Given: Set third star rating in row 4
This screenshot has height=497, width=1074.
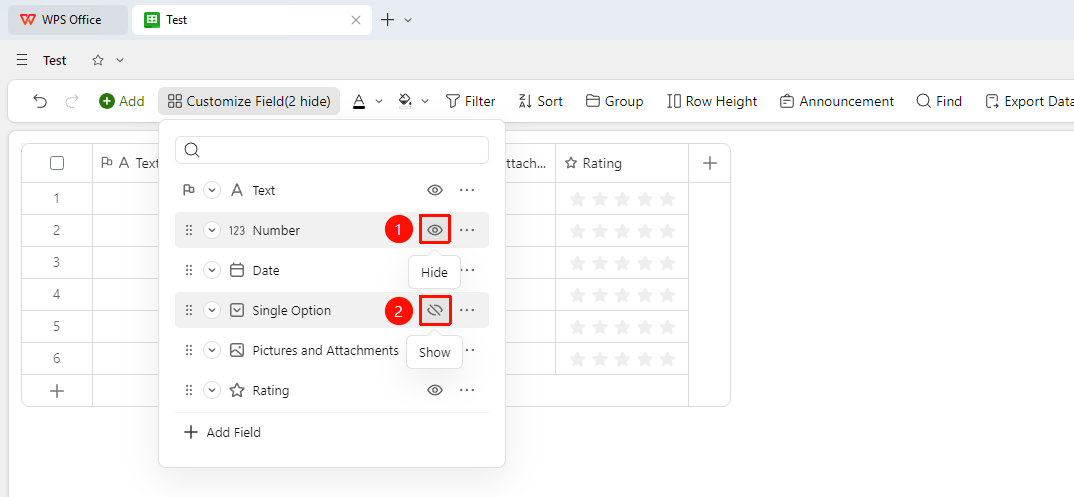Looking at the screenshot, I should 622,294.
